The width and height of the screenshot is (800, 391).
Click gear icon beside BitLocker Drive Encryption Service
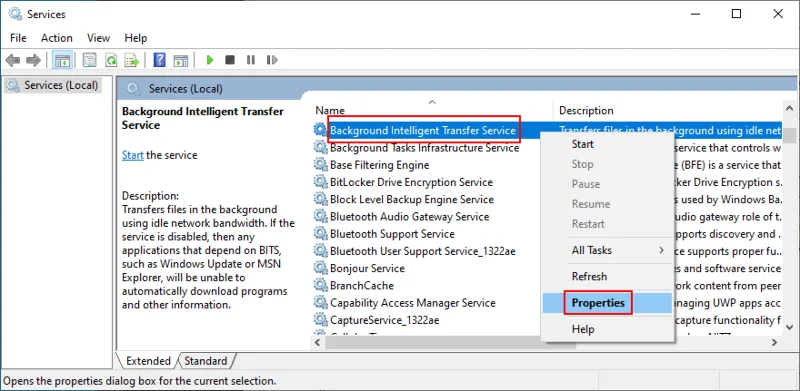click(x=320, y=182)
